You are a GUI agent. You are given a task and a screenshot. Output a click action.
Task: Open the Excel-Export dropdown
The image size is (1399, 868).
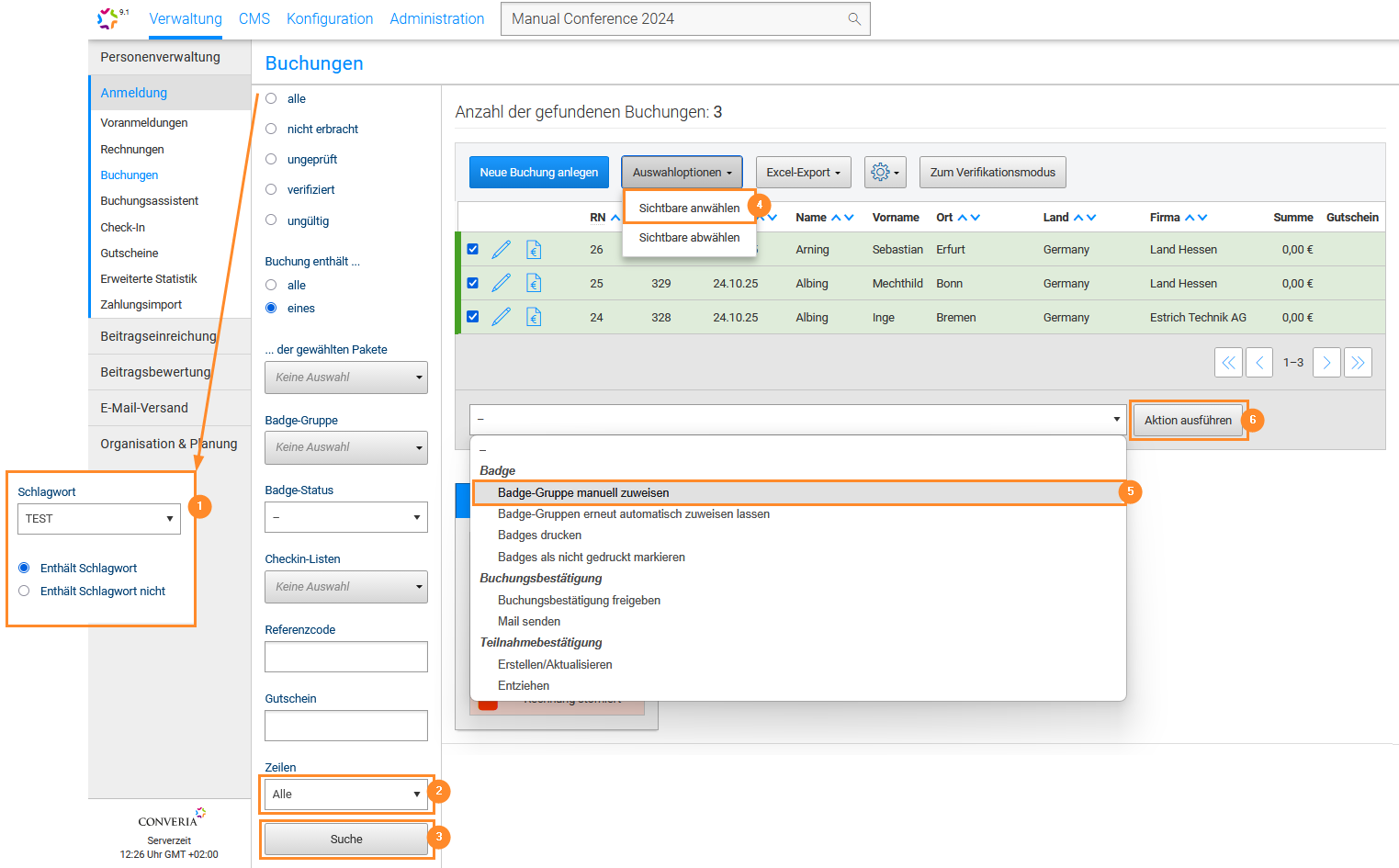pyautogui.click(x=803, y=173)
